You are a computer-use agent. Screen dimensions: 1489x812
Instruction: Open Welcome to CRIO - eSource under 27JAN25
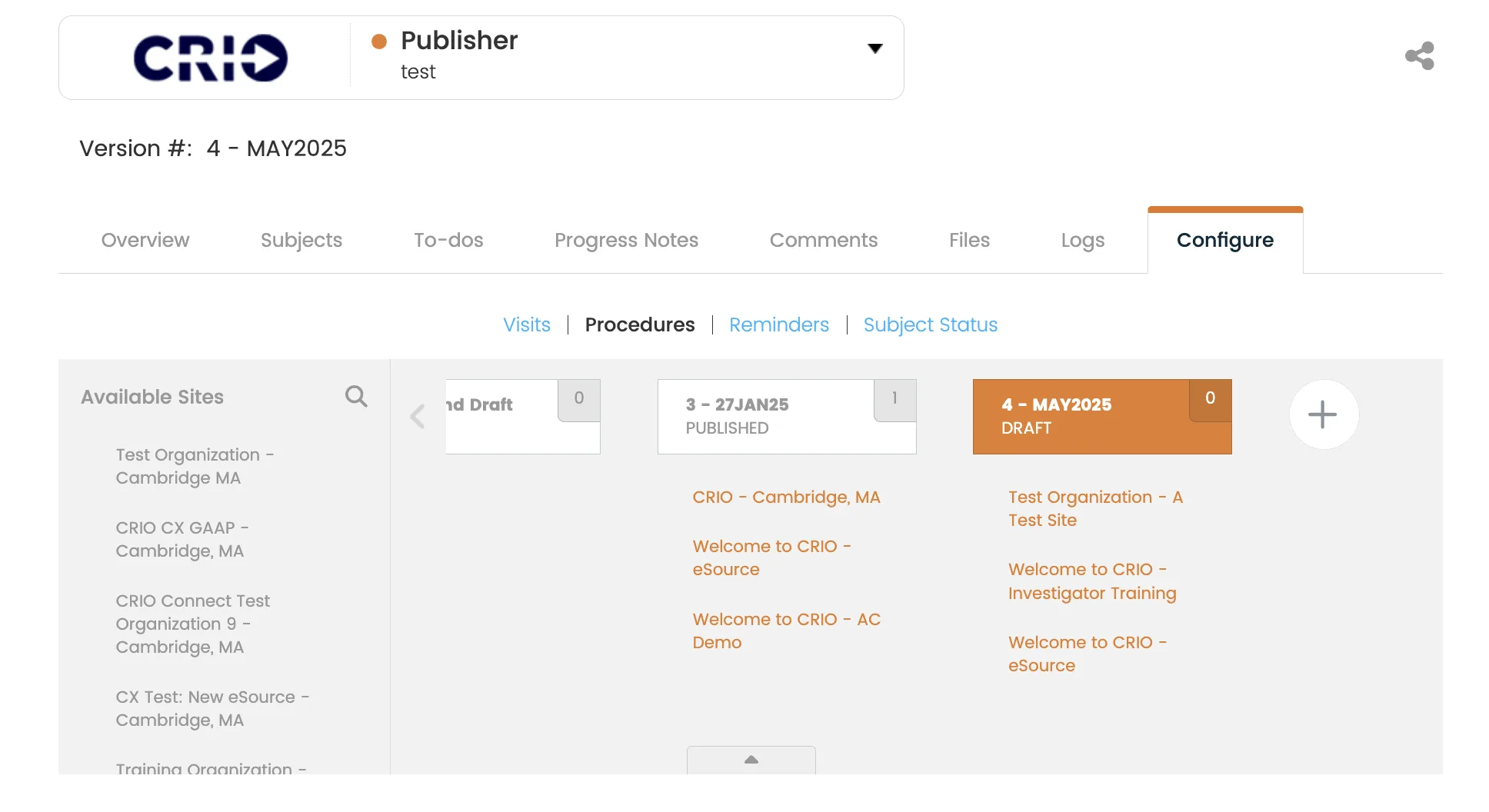tap(771, 557)
